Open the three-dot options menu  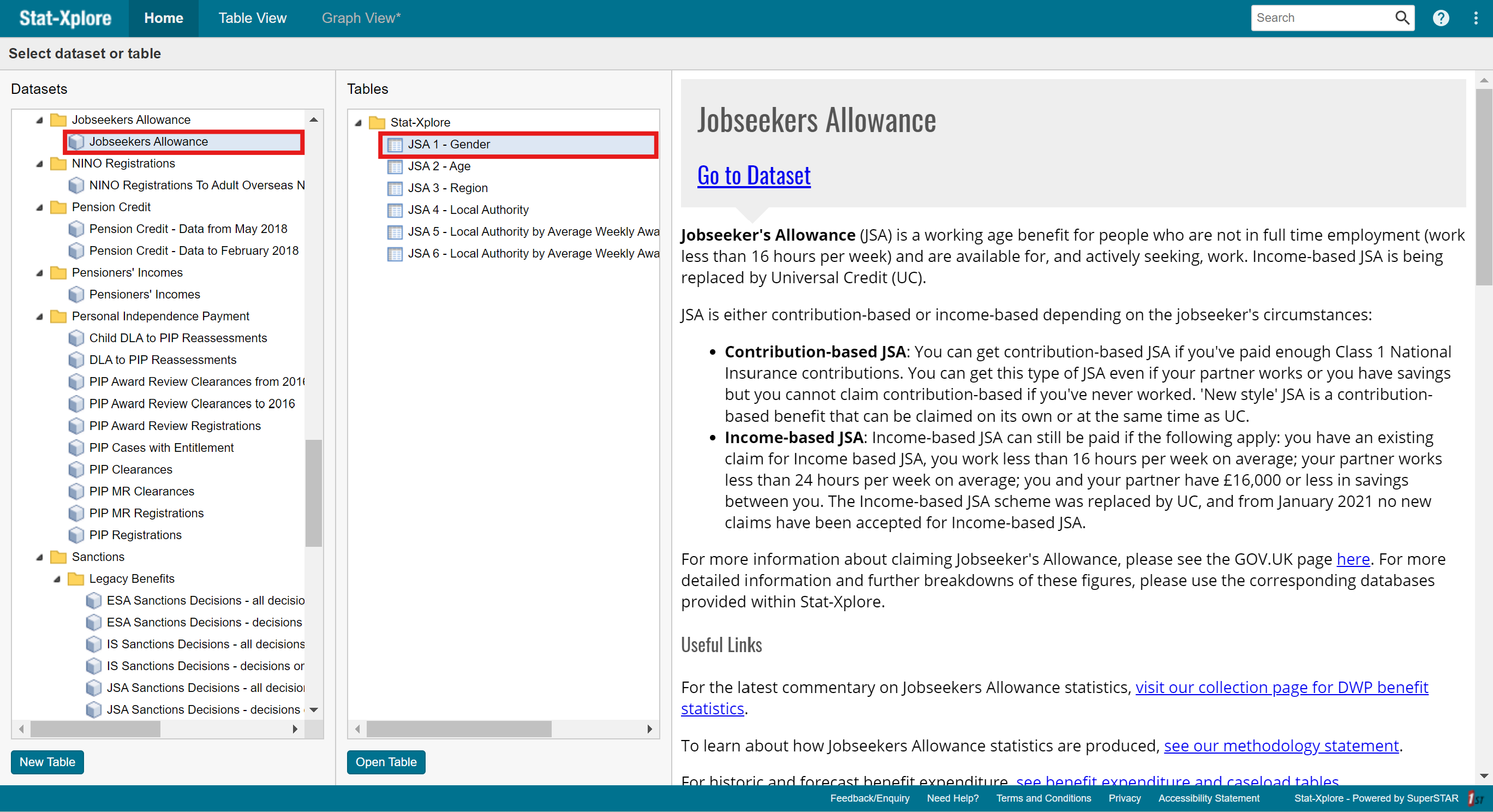coord(1476,18)
